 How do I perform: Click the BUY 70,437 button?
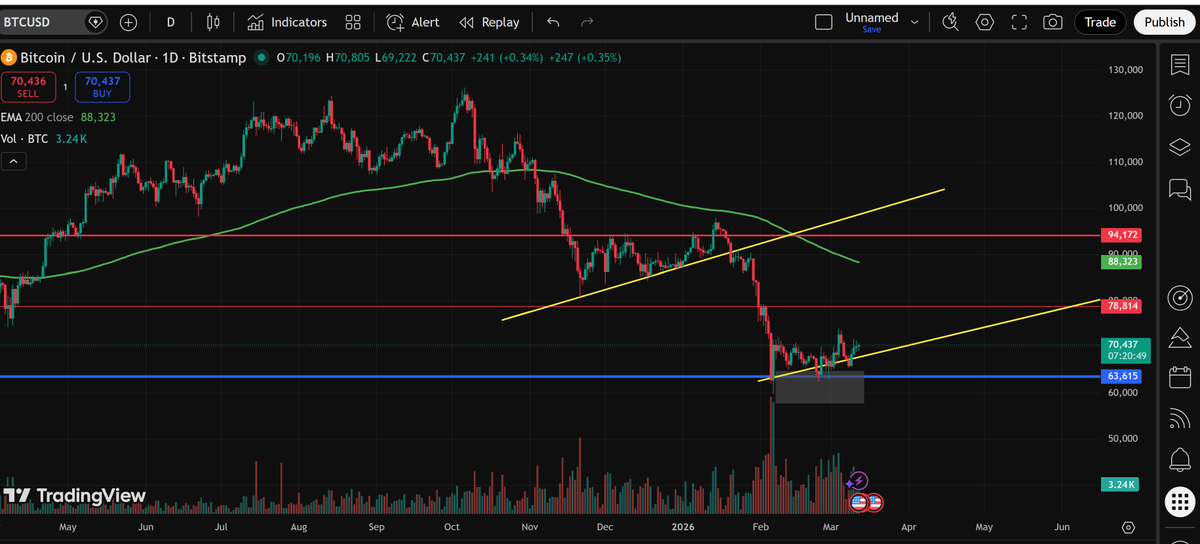(100, 87)
